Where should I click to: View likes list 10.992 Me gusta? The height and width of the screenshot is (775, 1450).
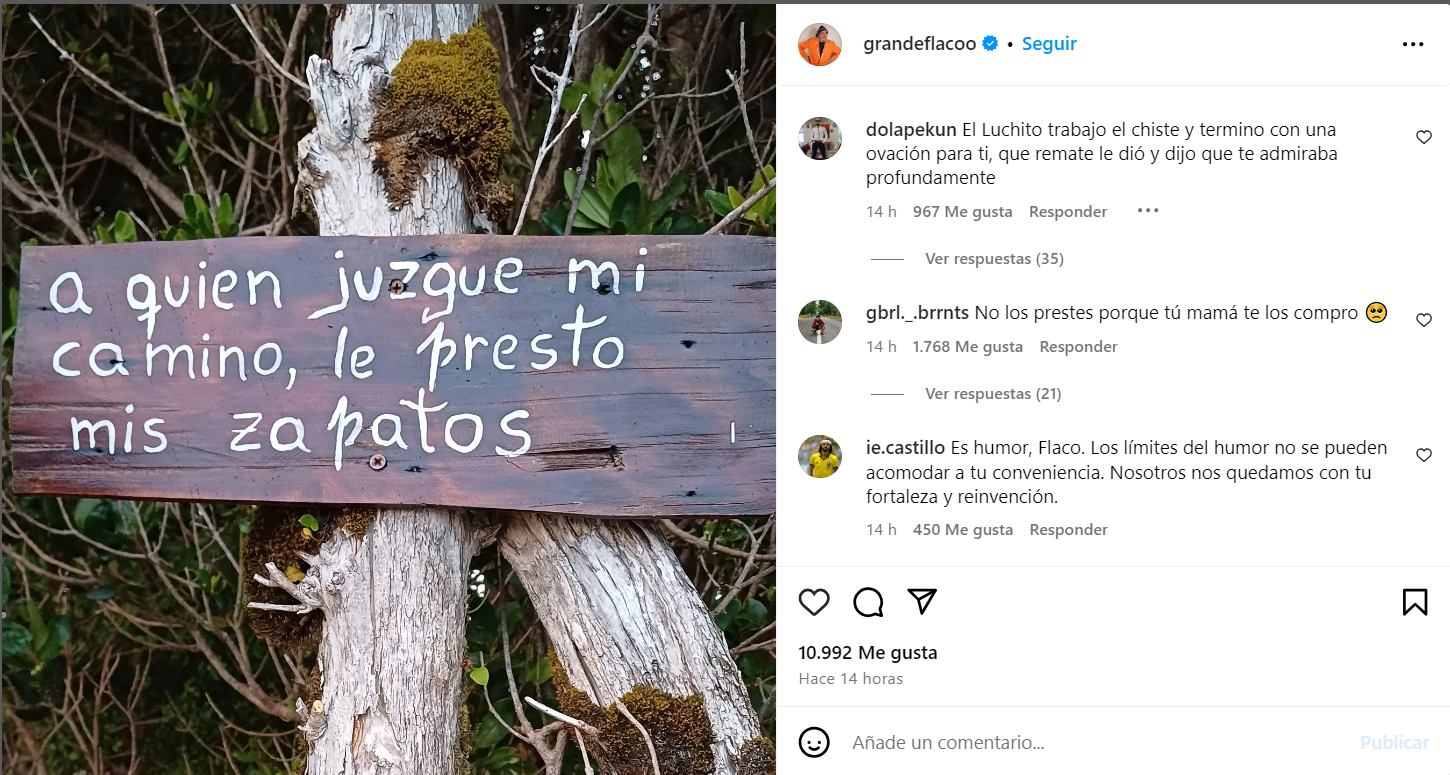coord(868,653)
